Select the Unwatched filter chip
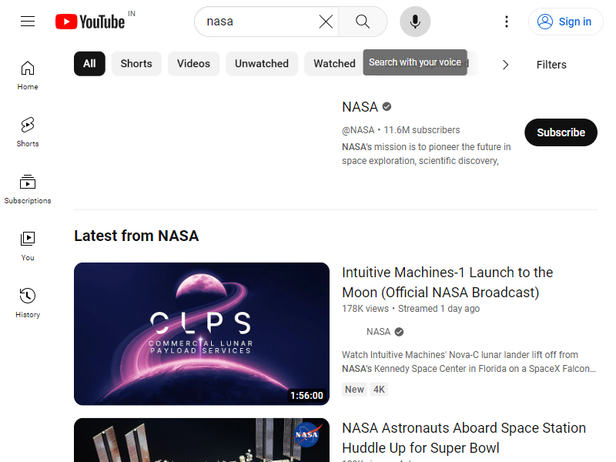Viewport: 616px width, 462px height. 262,64
